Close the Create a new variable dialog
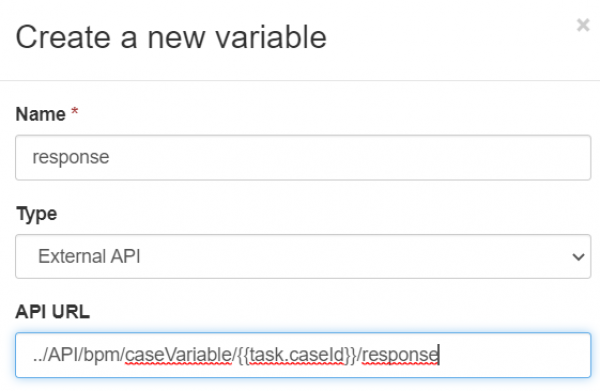 [x=583, y=25]
